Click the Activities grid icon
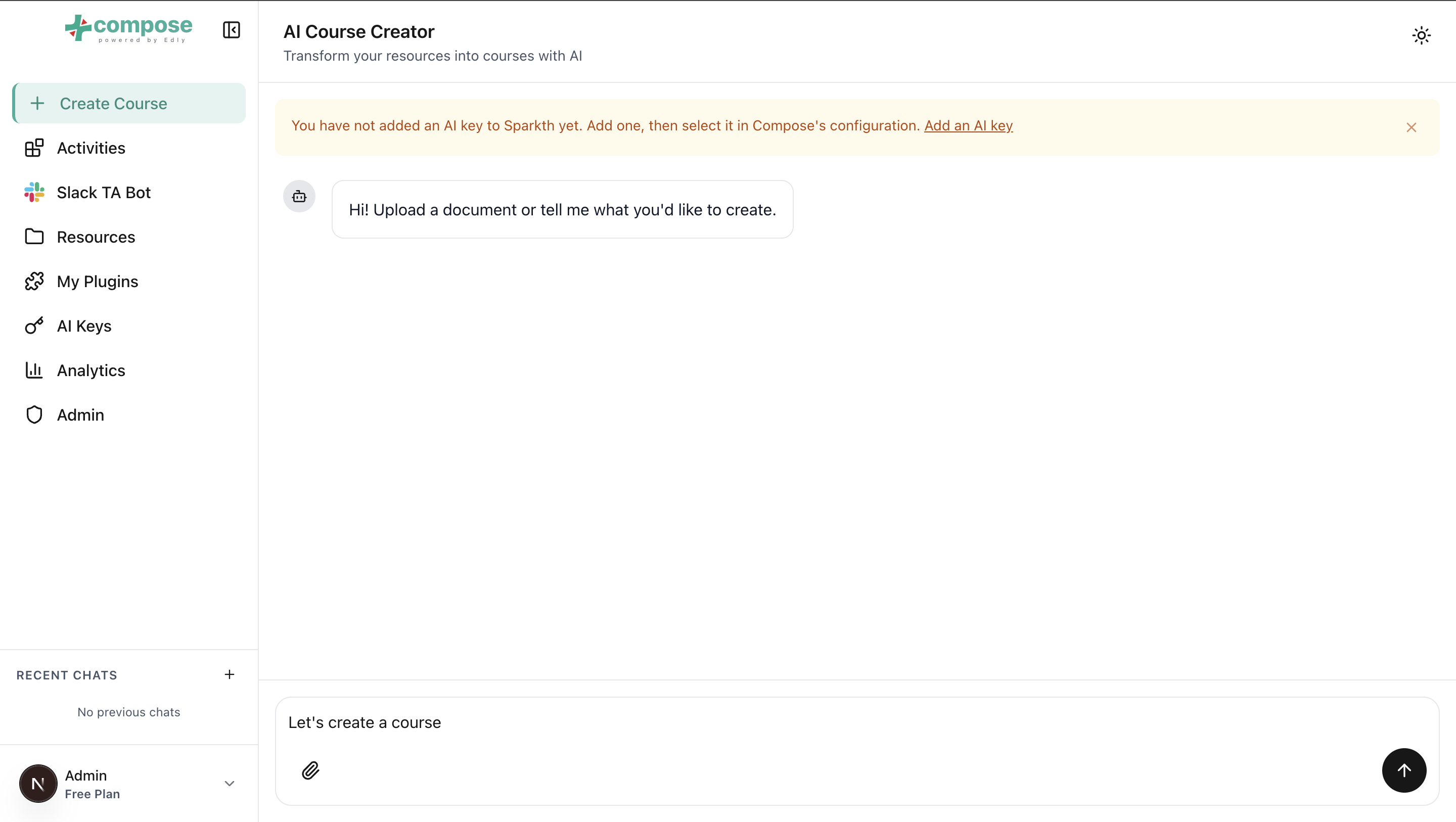Viewport: 1456px width, 822px height. (34, 148)
